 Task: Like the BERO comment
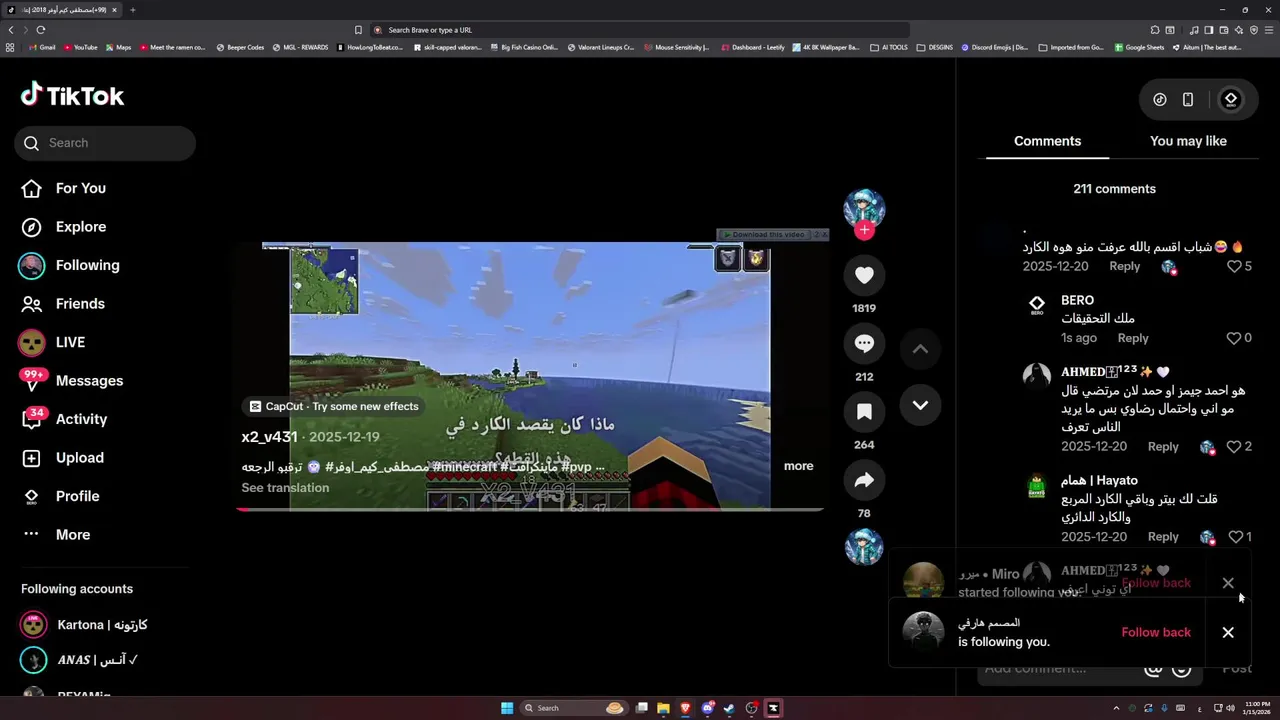[x=1233, y=338]
